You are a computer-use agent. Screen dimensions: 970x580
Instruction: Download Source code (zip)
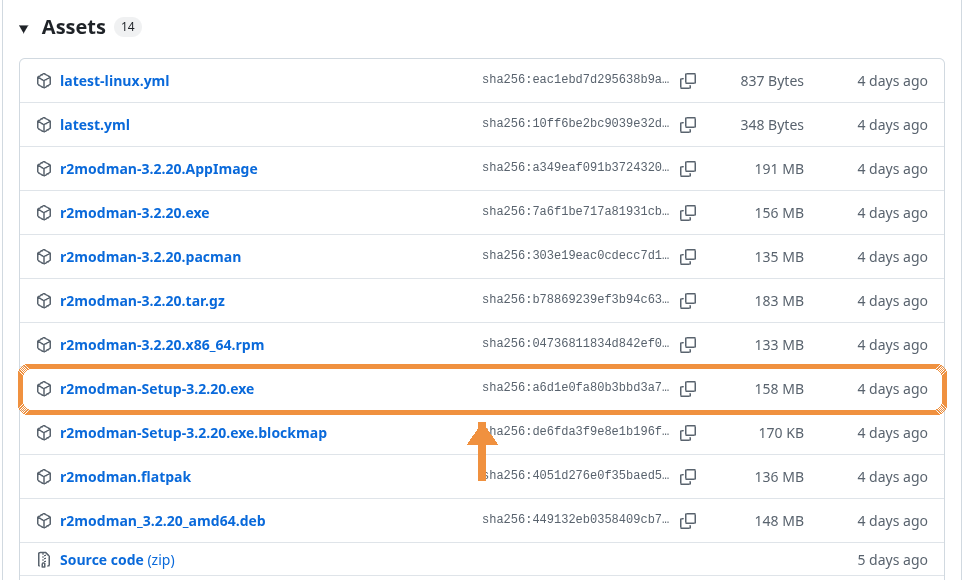(118, 560)
